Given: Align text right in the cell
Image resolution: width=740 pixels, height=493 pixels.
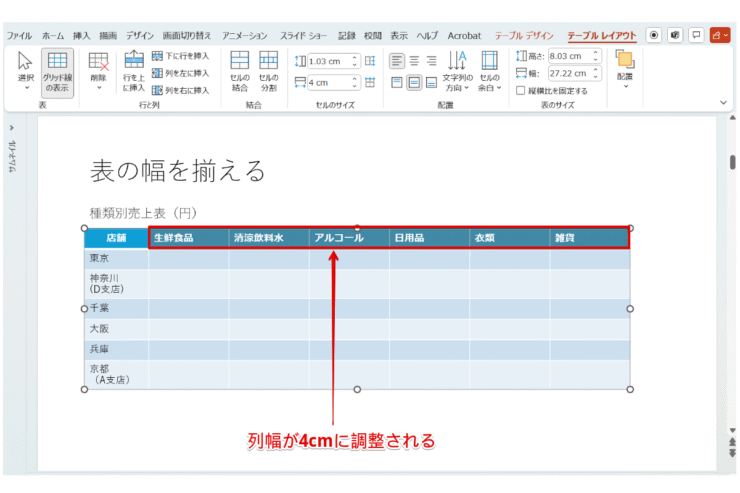Looking at the screenshot, I should pos(431,61).
